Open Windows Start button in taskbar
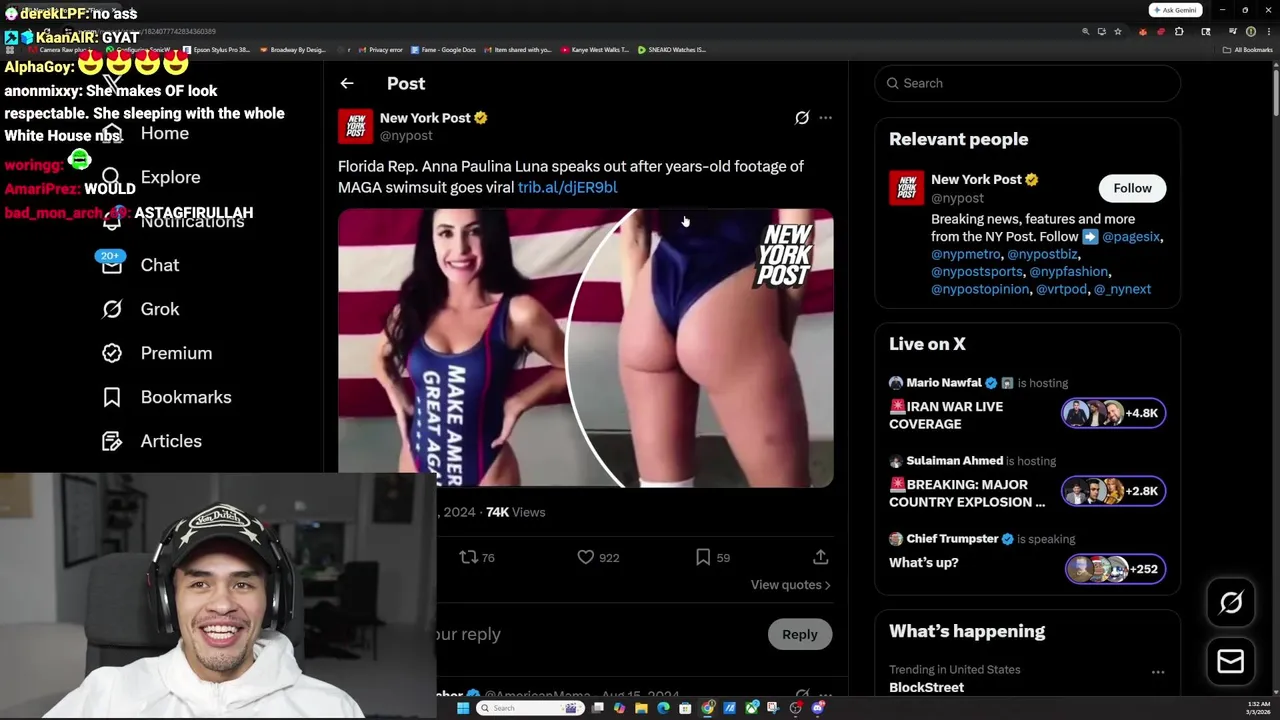The height and width of the screenshot is (720, 1280). click(x=462, y=708)
